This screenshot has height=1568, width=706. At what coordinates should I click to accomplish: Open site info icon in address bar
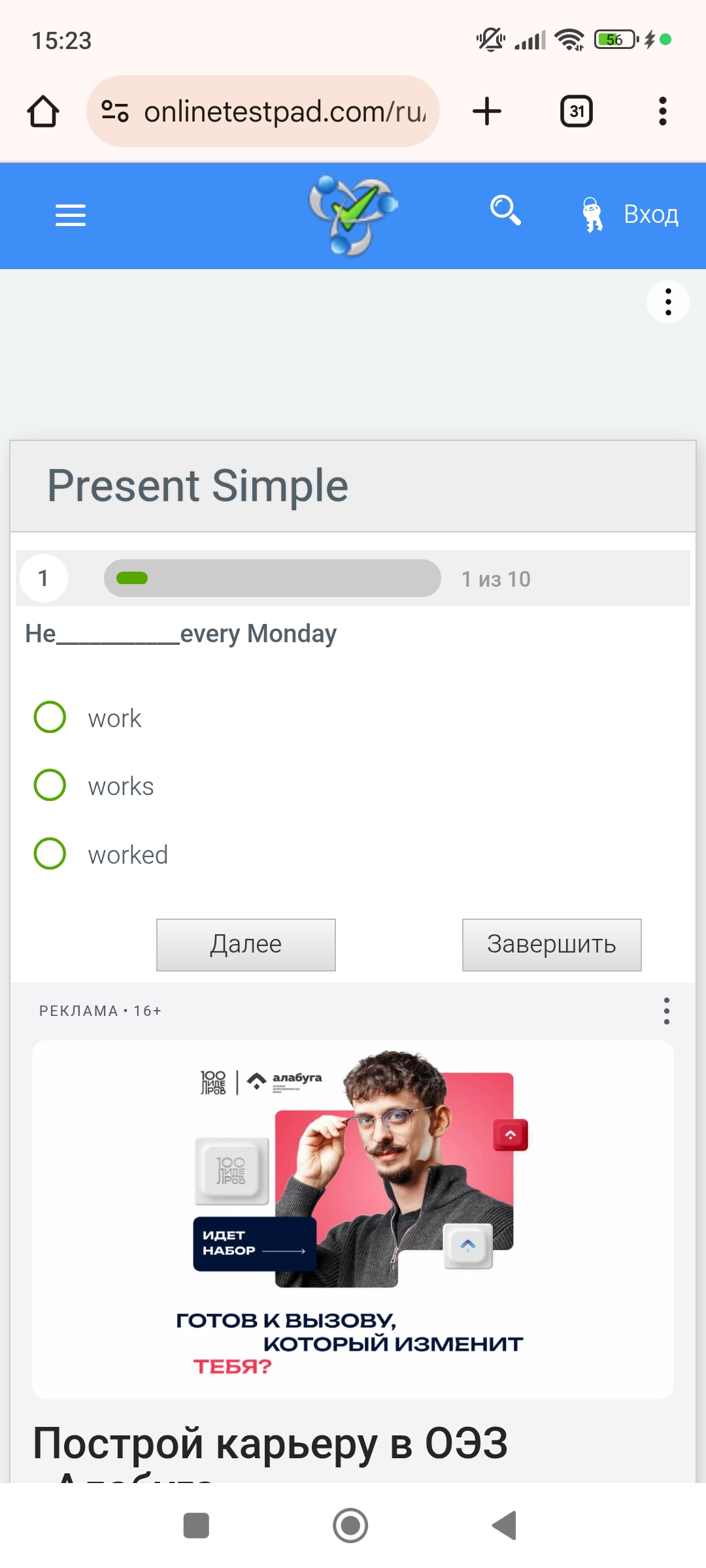[115, 111]
